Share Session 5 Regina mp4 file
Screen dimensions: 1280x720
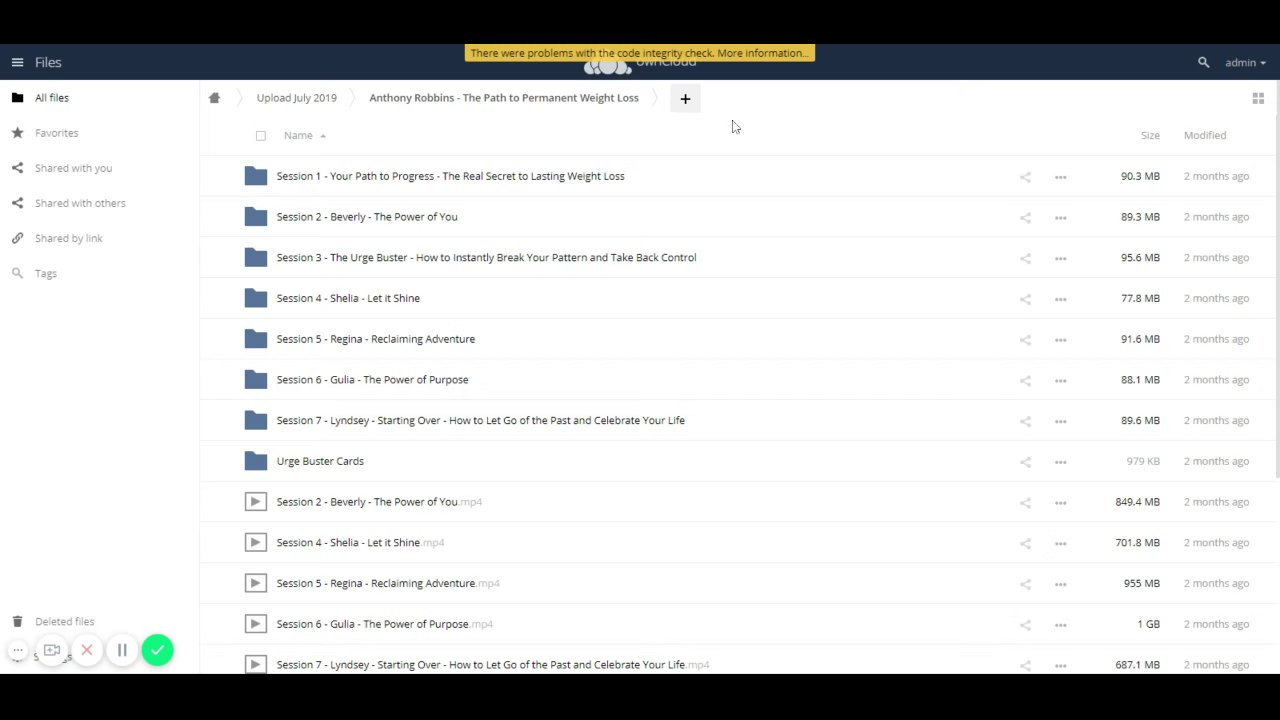tap(1025, 584)
